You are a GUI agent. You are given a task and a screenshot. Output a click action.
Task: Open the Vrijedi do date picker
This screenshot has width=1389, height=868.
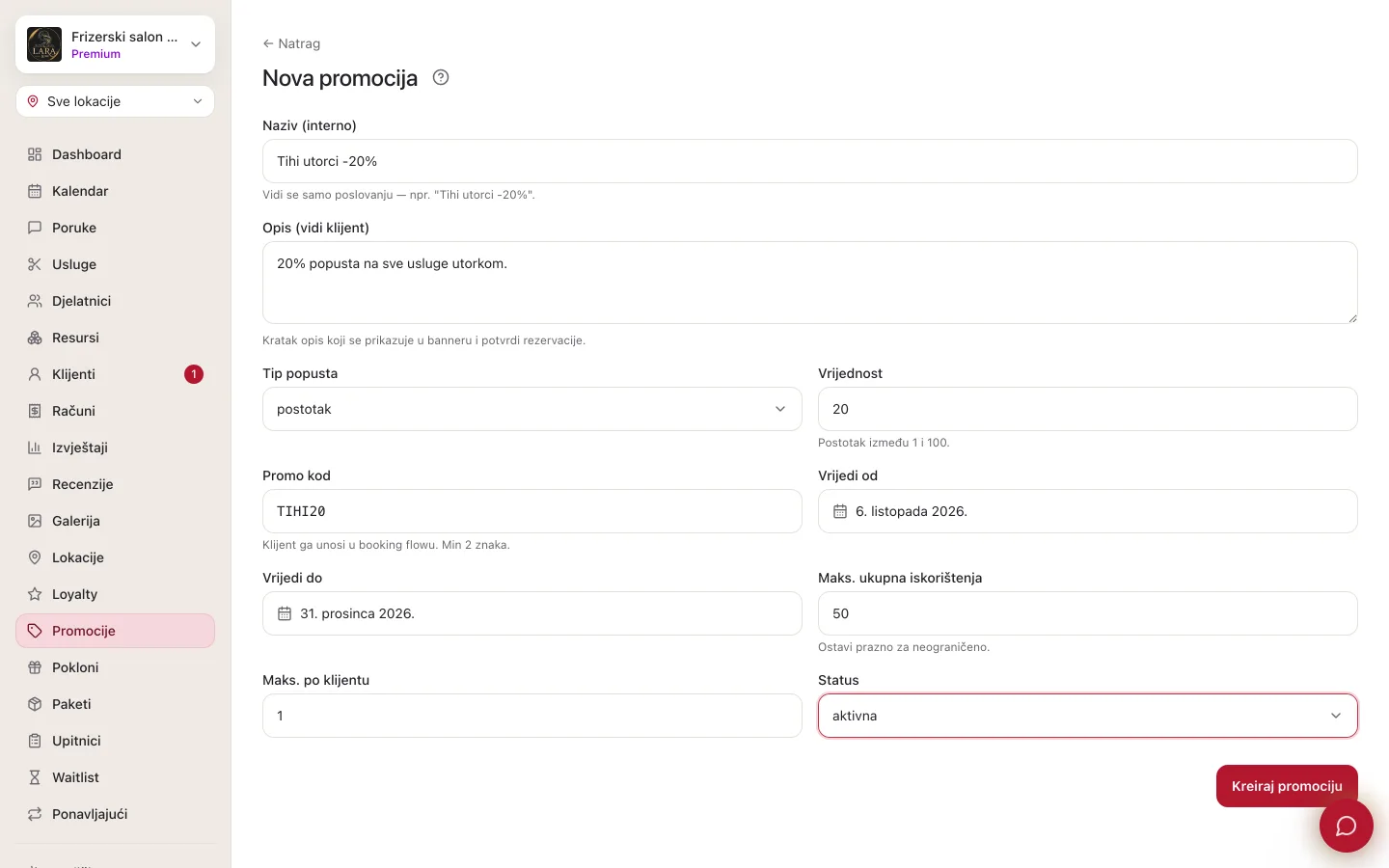pyautogui.click(x=532, y=613)
